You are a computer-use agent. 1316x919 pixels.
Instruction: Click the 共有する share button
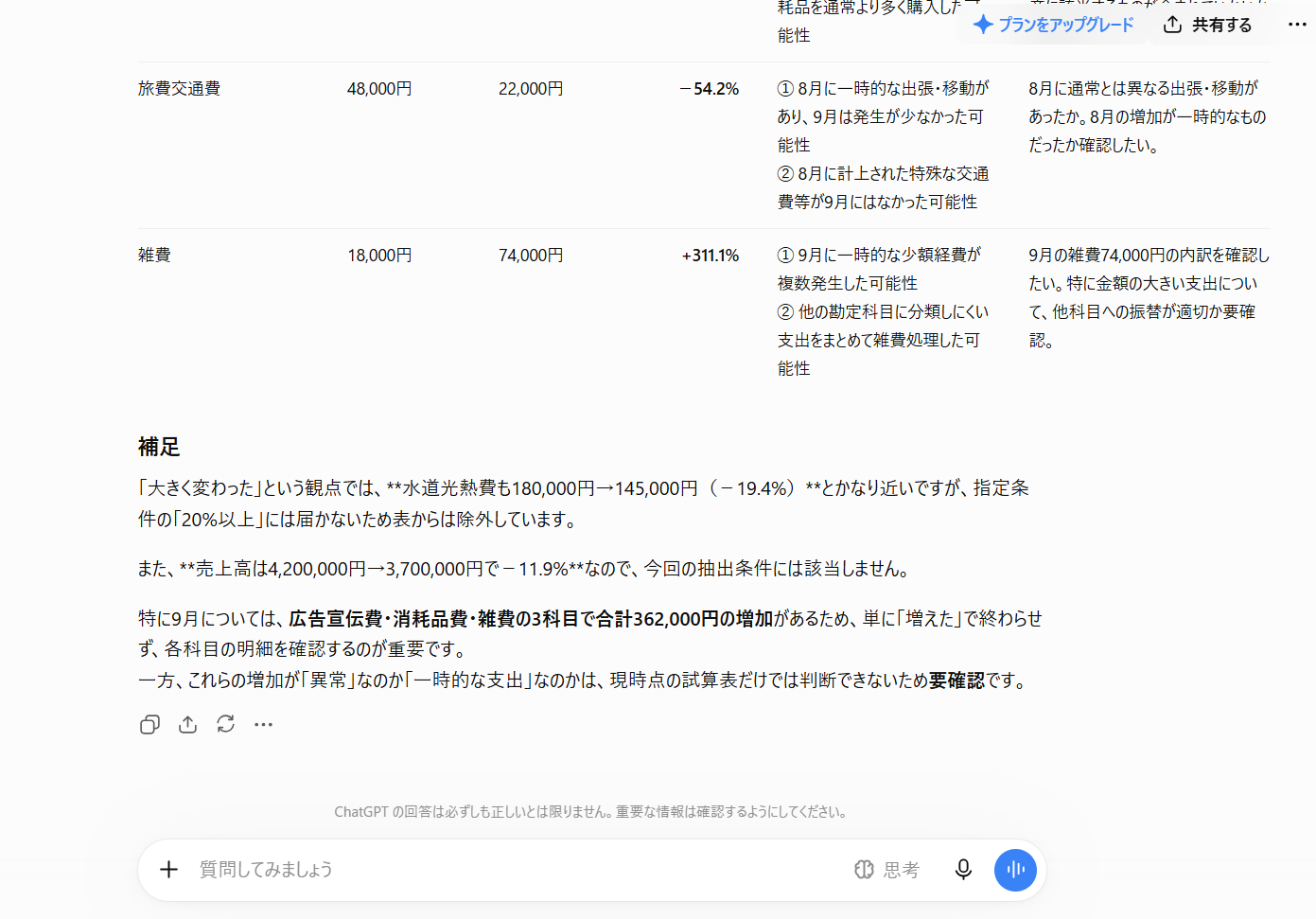(1208, 25)
